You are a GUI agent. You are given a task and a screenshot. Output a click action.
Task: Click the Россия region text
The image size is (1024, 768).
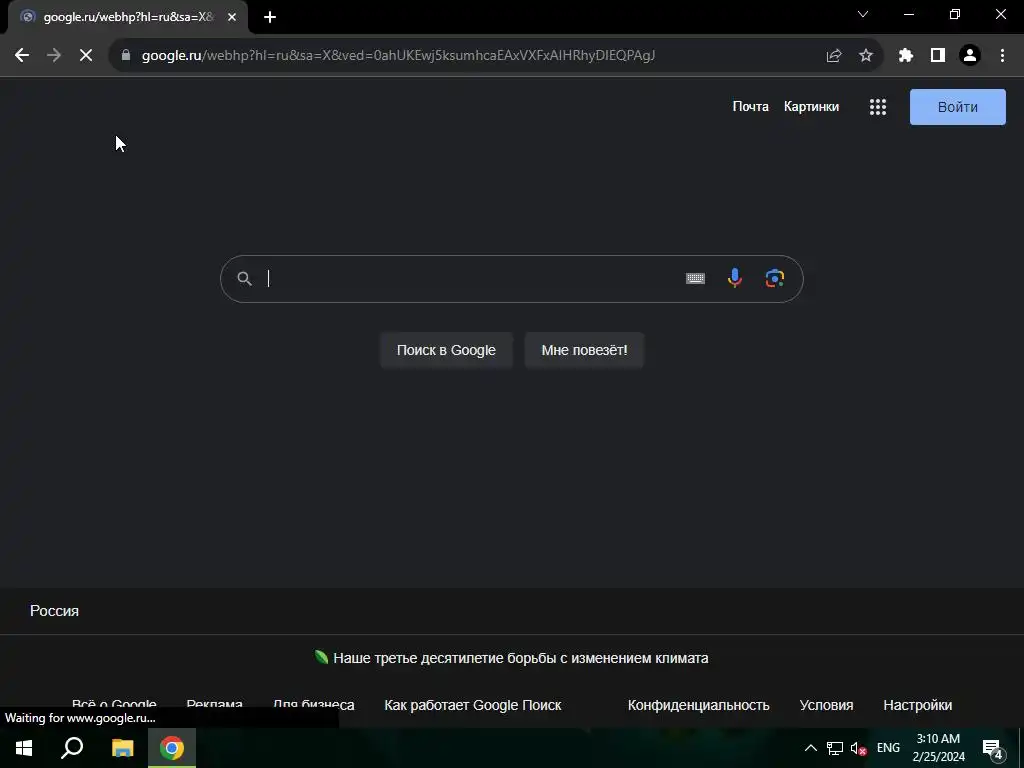point(54,611)
